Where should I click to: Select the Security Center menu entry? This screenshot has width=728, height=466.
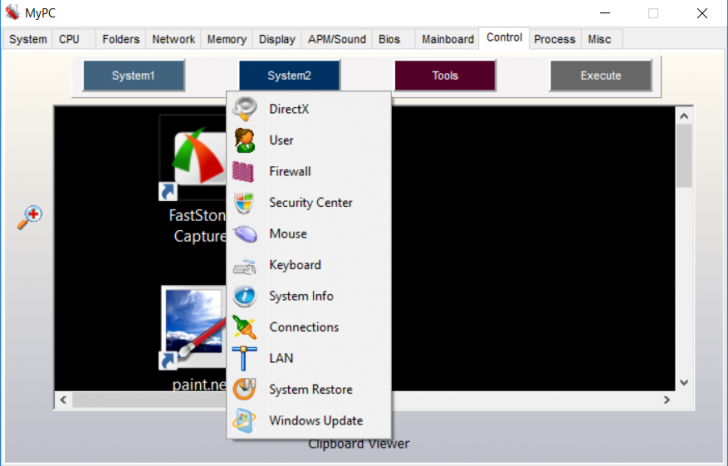[309, 202]
